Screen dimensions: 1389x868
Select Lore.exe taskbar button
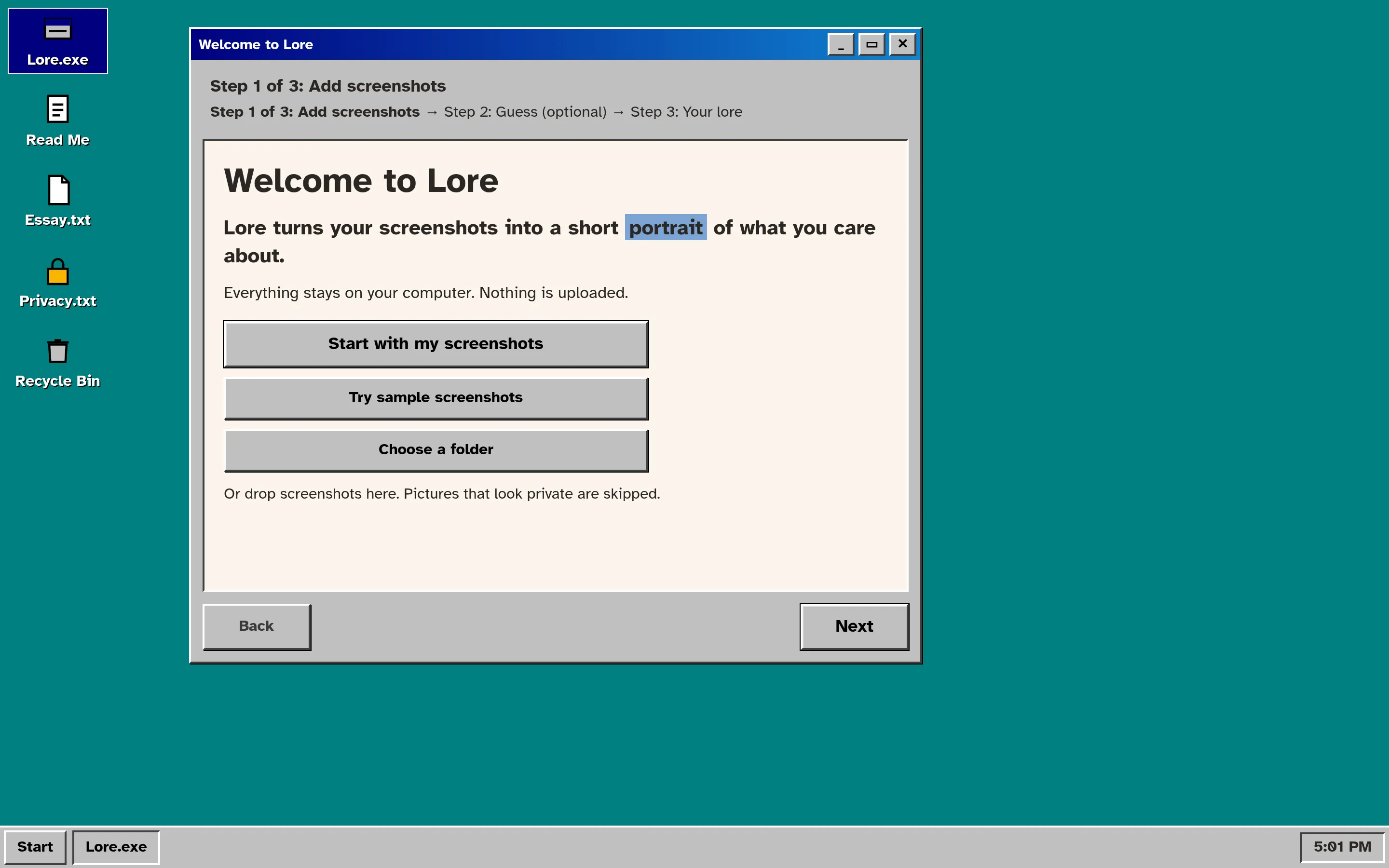pyautogui.click(x=116, y=847)
